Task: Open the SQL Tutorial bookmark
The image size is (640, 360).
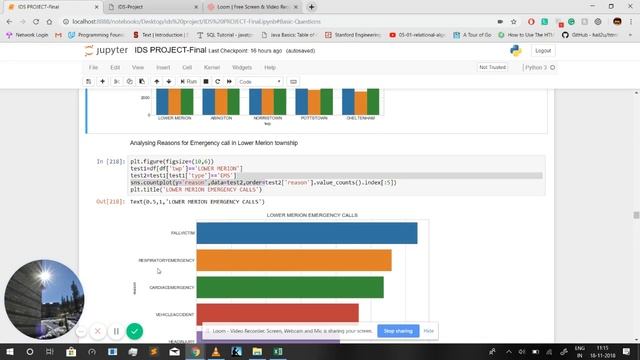Action: point(225,35)
